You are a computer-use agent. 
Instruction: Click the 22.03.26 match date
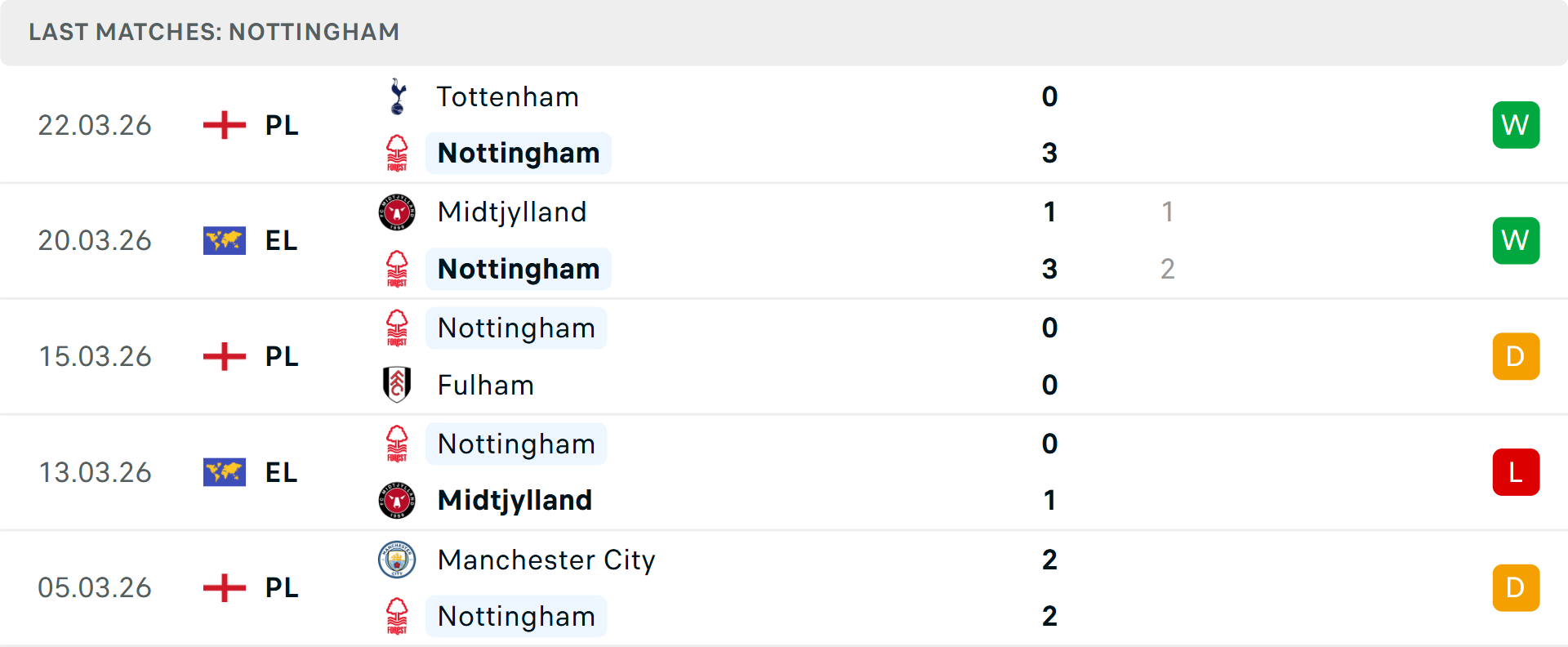95,125
